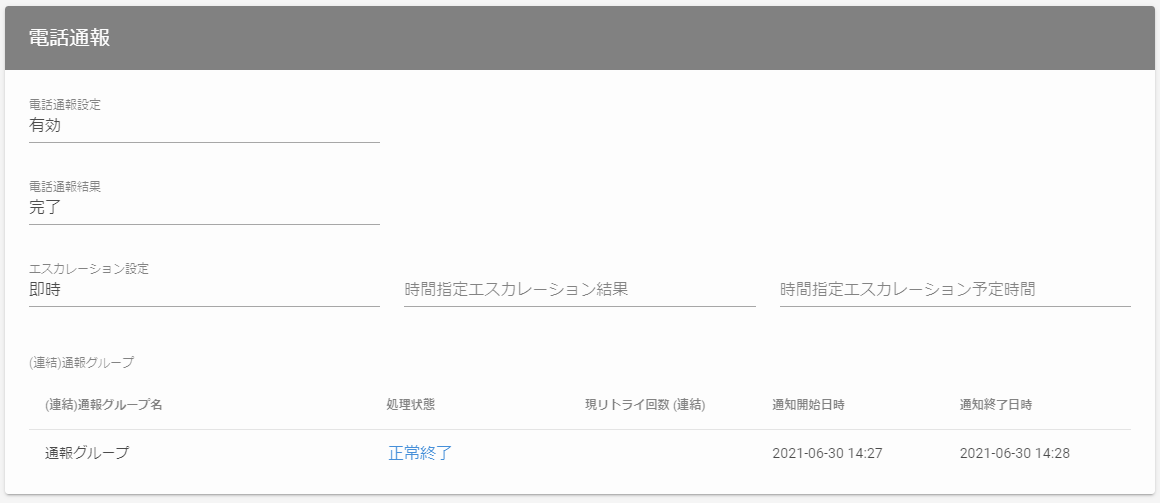Focus the 時間指定エスカレーション予定時間 field
This screenshot has height=503, width=1160.
(x=954, y=290)
